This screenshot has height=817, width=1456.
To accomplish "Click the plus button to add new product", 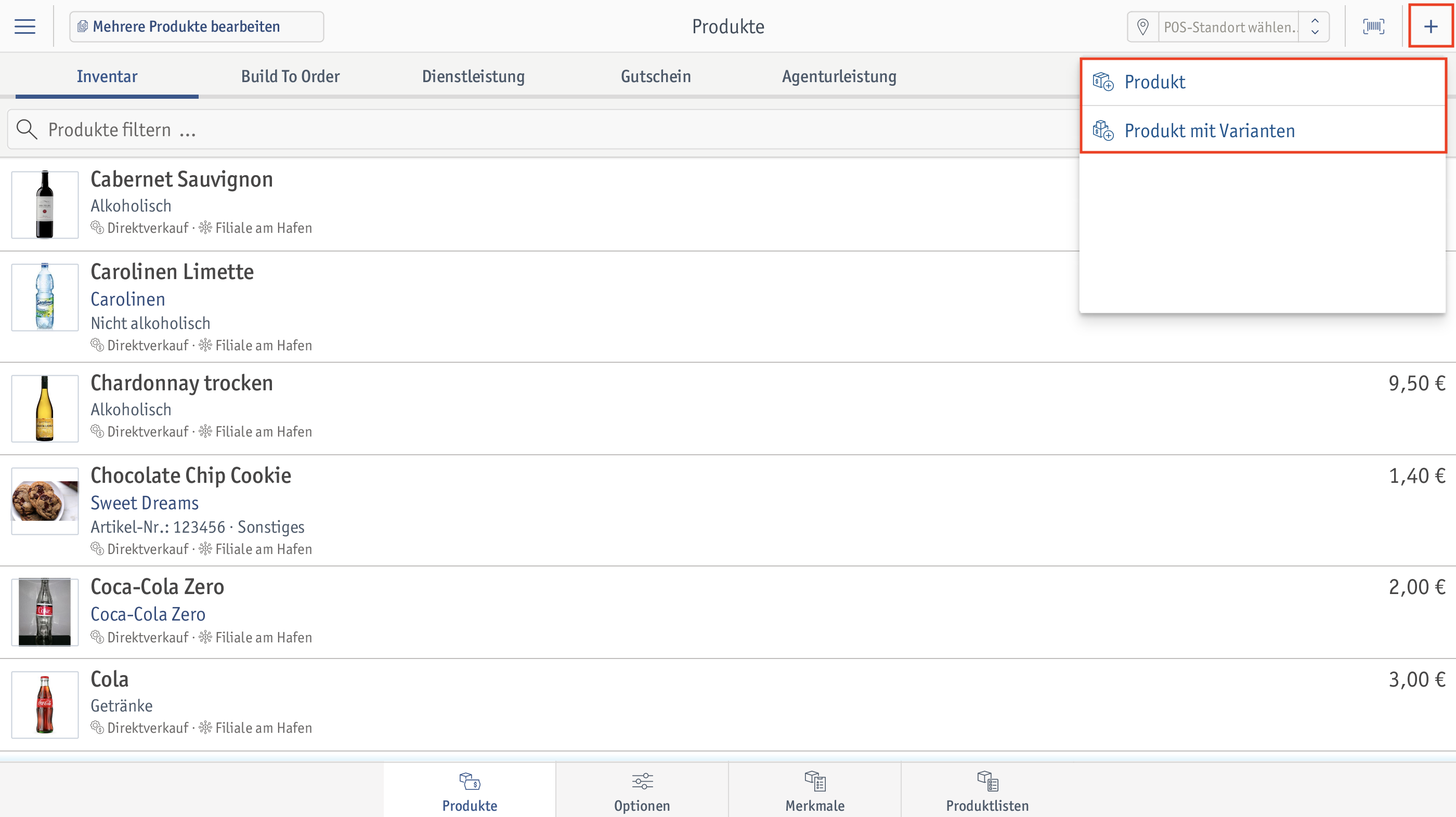I will [1430, 26].
